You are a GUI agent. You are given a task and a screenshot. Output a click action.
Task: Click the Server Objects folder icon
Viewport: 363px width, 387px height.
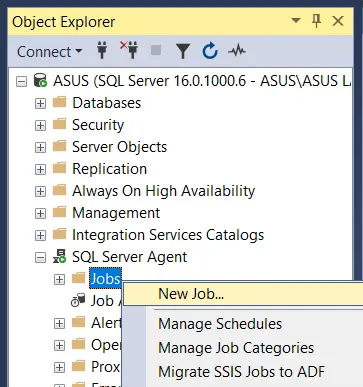point(60,146)
